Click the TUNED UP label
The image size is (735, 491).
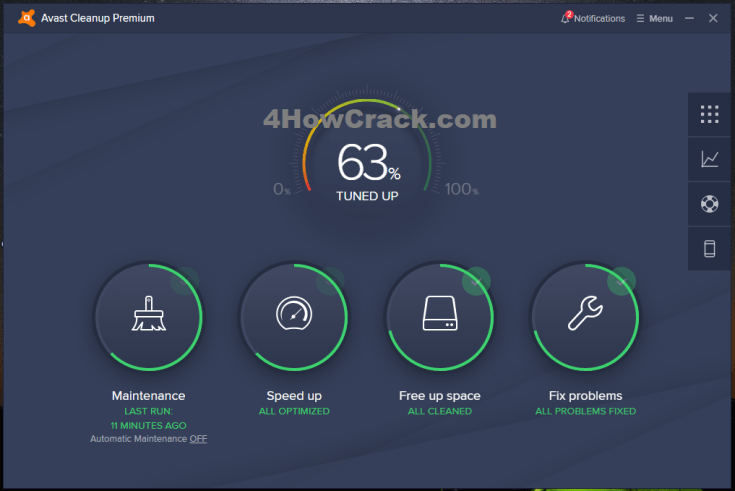coord(367,196)
